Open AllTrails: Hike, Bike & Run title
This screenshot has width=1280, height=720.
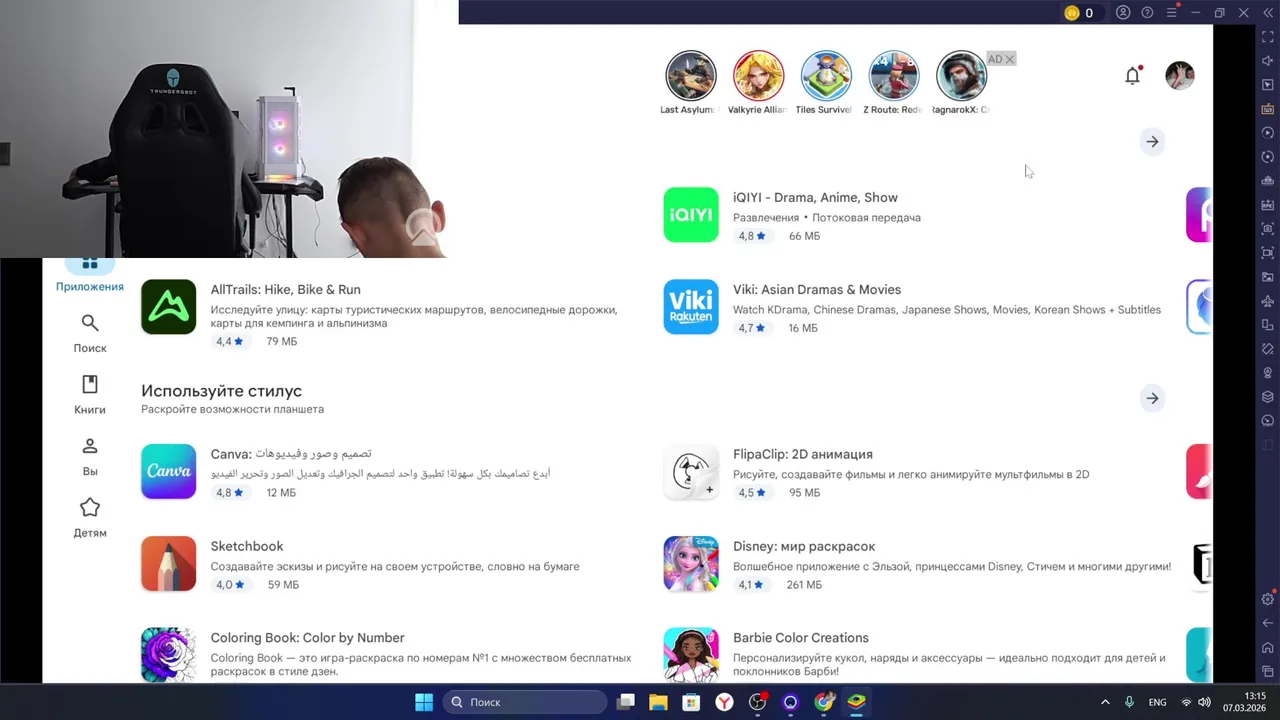285,289
